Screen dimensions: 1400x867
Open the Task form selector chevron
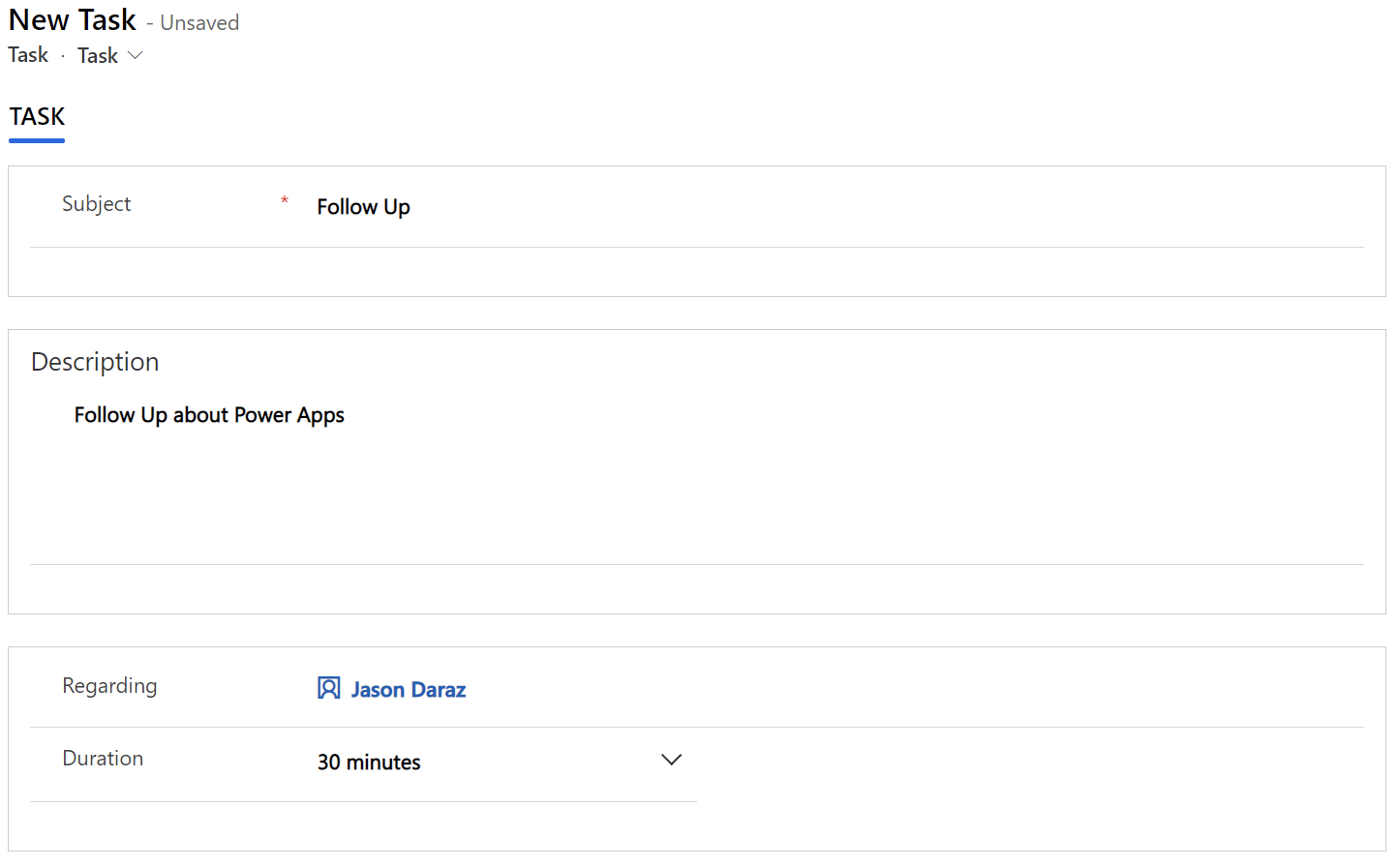(x=136, y=55)
